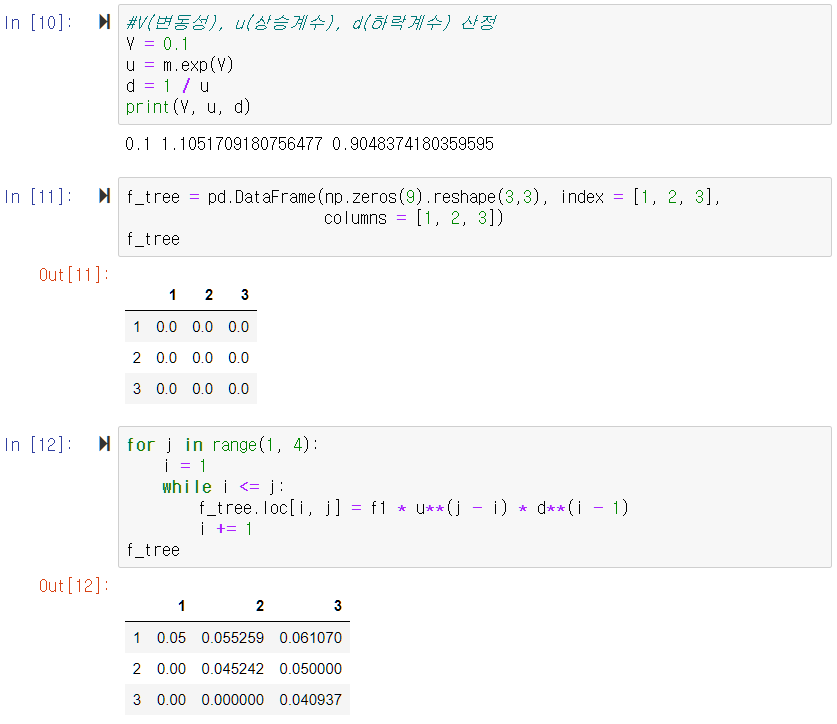Click the In [12] prompt label

(x=38, y=444)
